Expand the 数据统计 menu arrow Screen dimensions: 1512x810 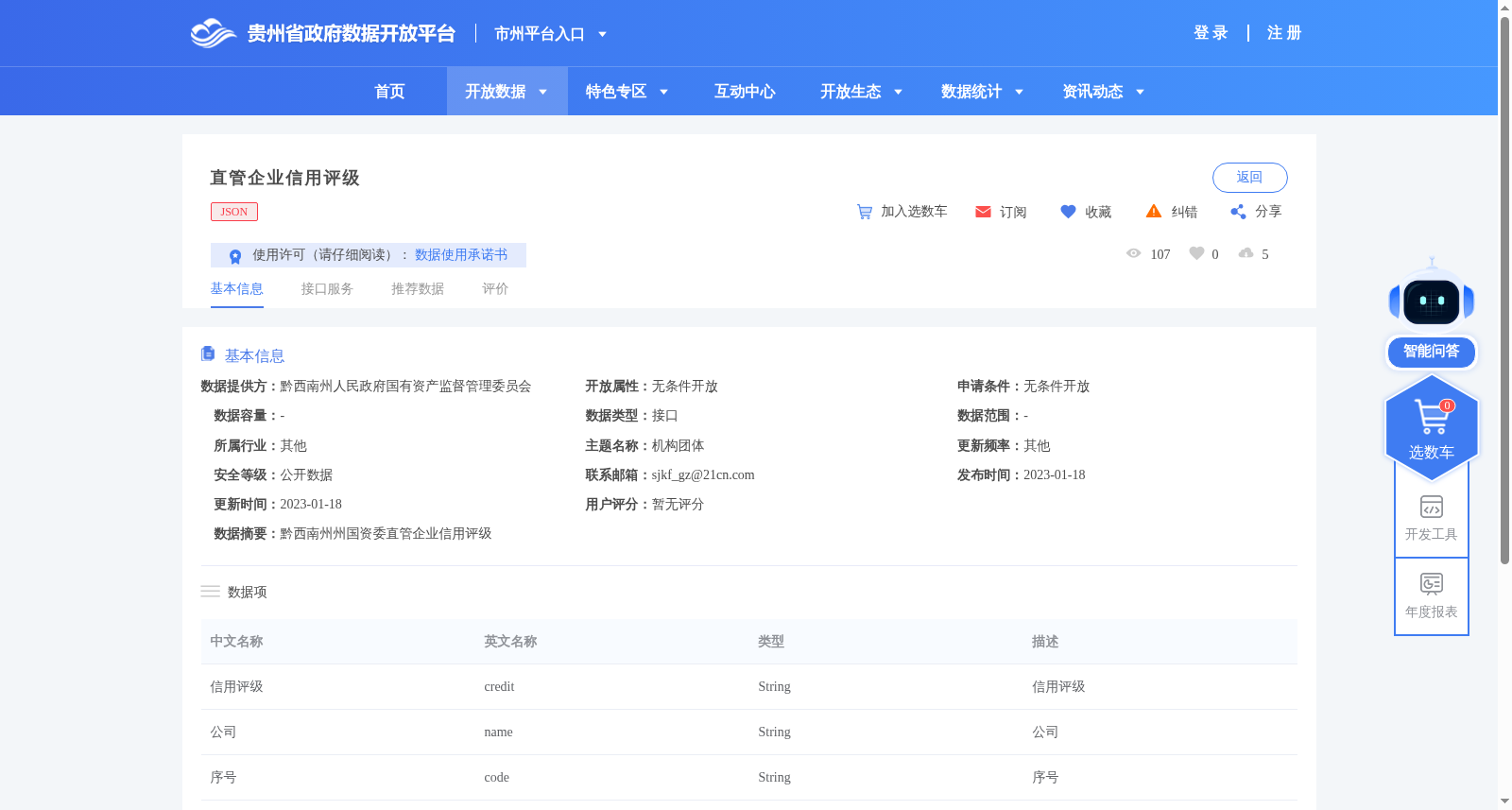coord(1019,92)
